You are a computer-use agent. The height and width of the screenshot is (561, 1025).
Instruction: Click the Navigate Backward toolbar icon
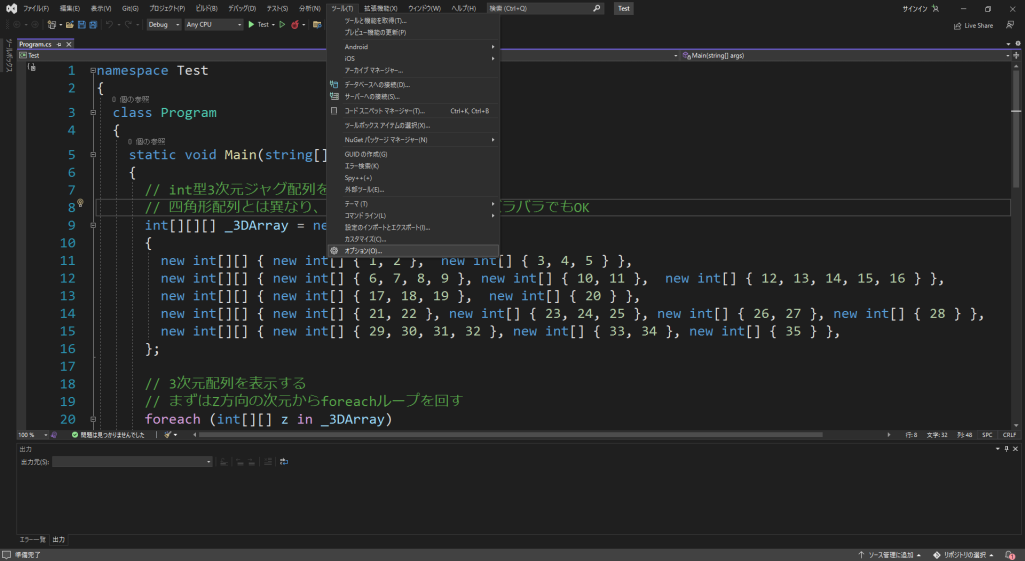point(17,25)
